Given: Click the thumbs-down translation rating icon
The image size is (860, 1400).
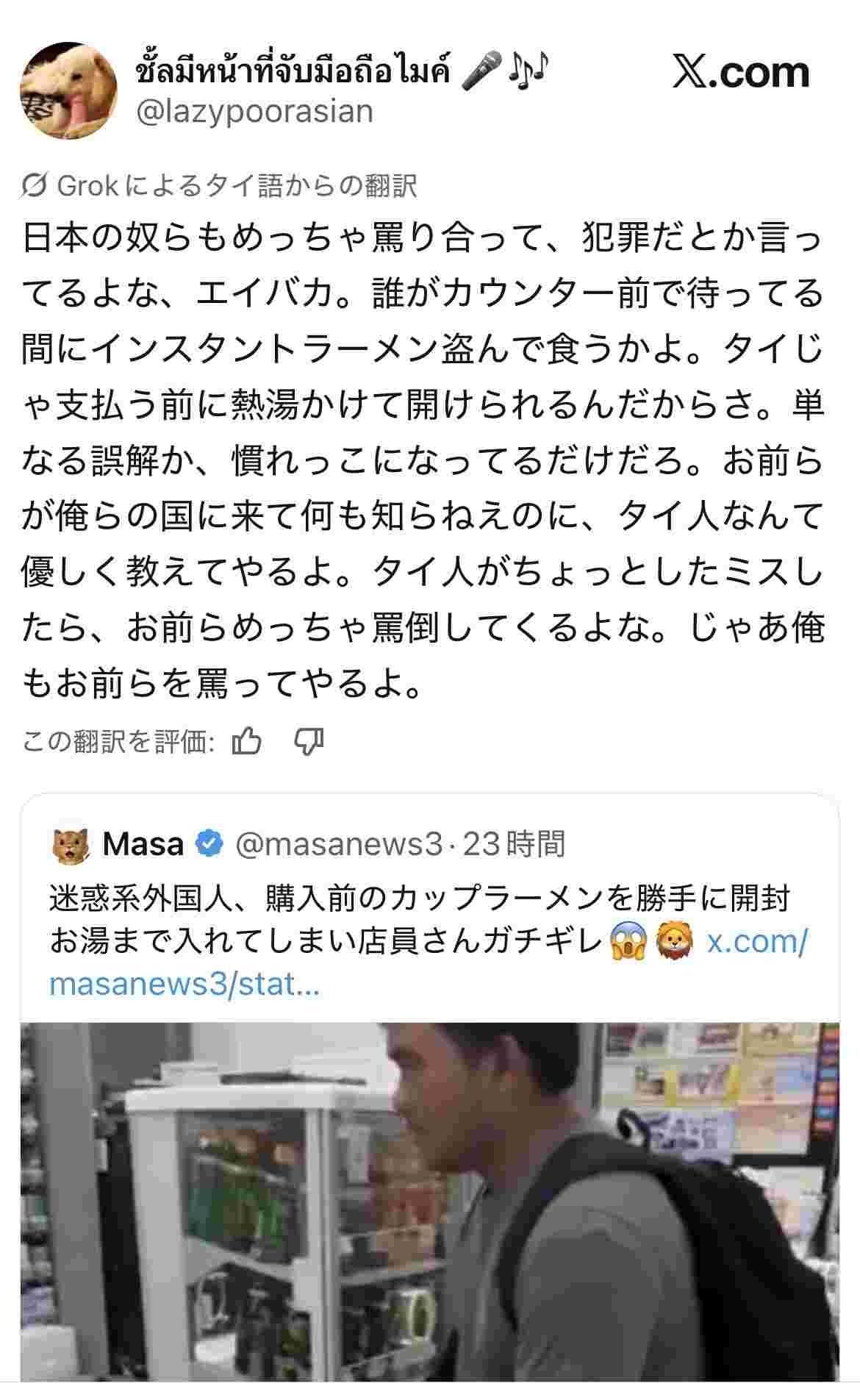Looking at the screenshot, I should point(309,742).
